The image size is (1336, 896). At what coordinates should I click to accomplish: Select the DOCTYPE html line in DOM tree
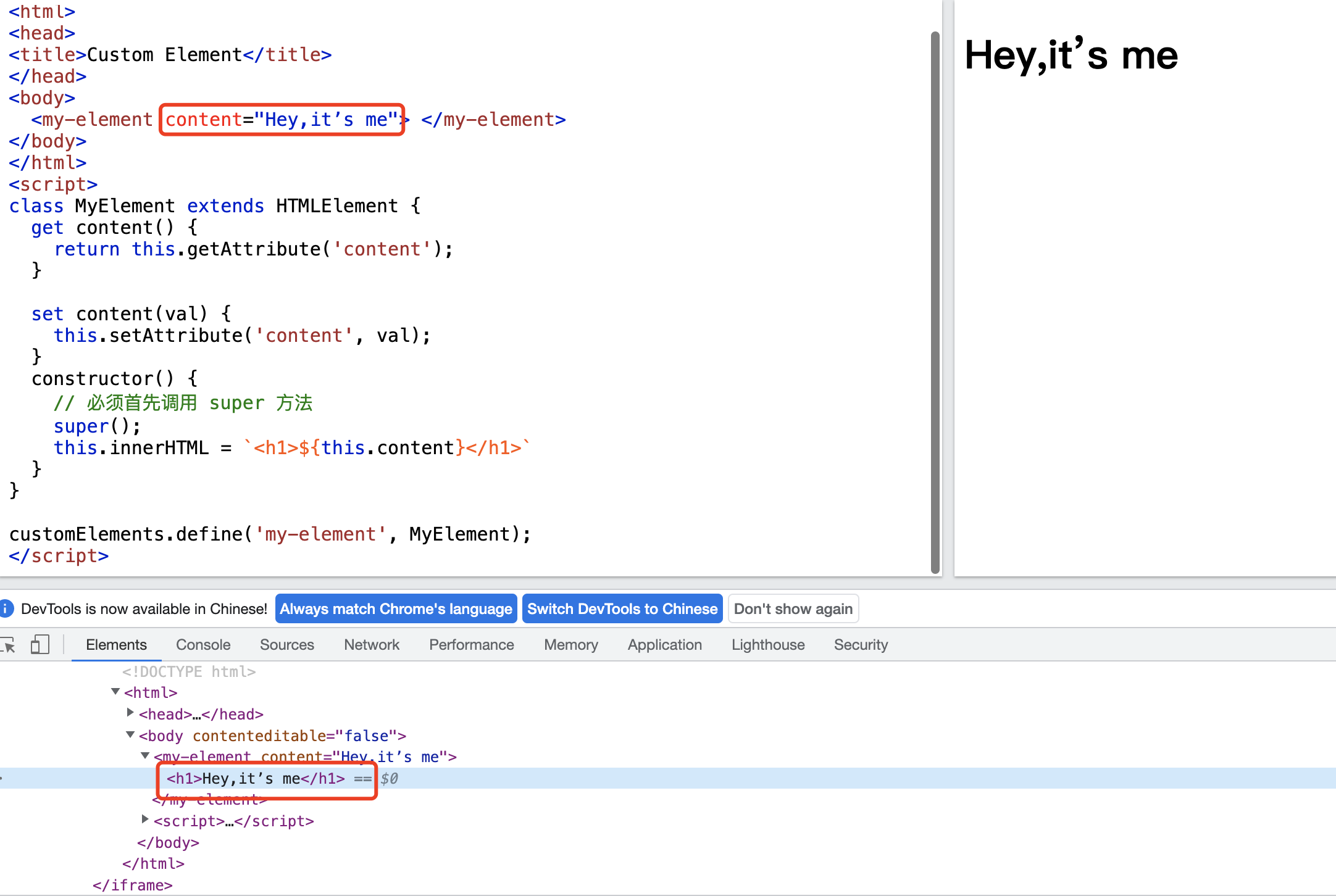[189, 671]
